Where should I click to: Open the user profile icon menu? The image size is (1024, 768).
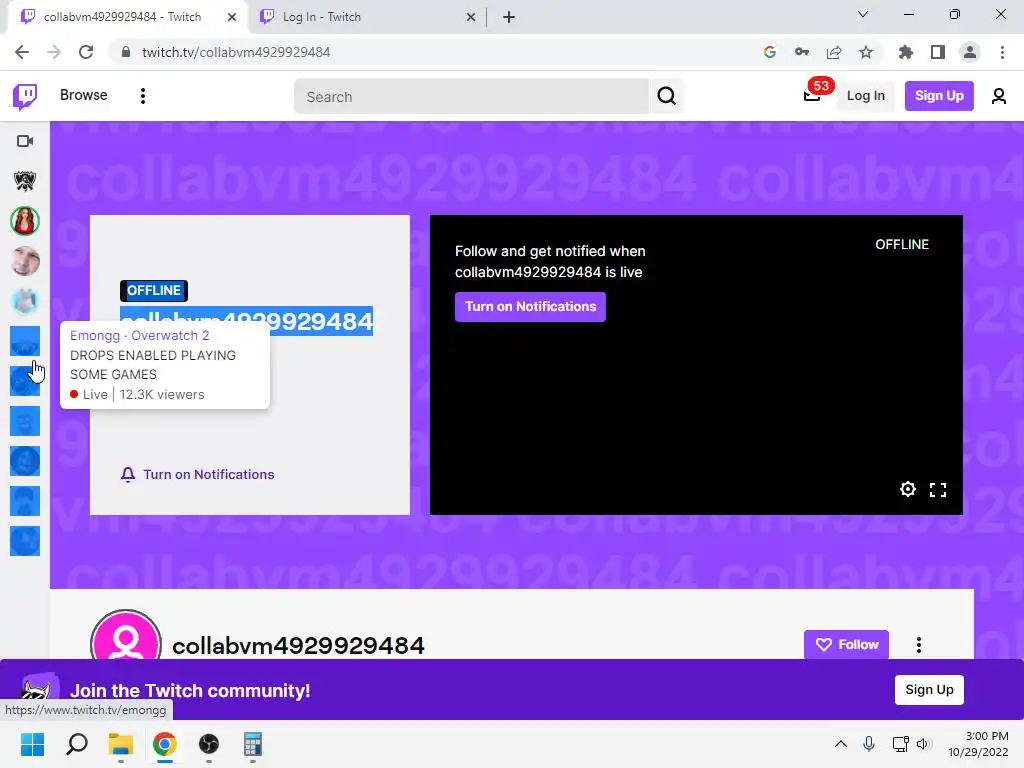tap(999, 97)
